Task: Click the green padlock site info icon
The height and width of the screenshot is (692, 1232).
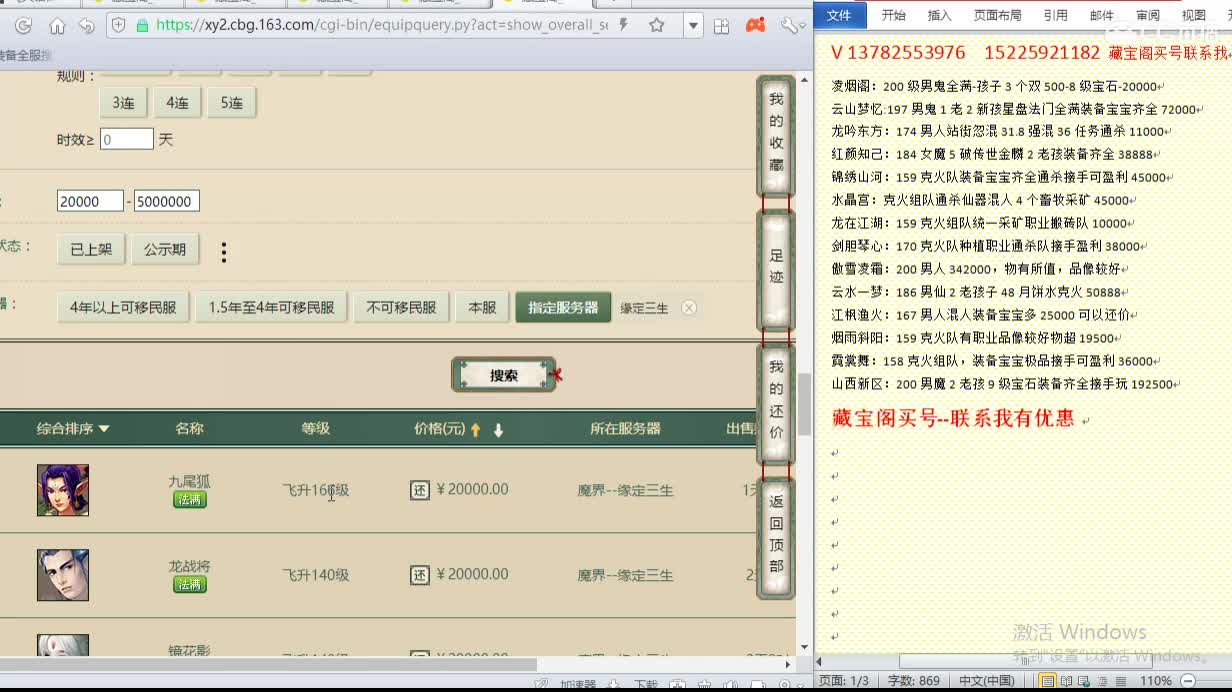Action: point(142,25)
